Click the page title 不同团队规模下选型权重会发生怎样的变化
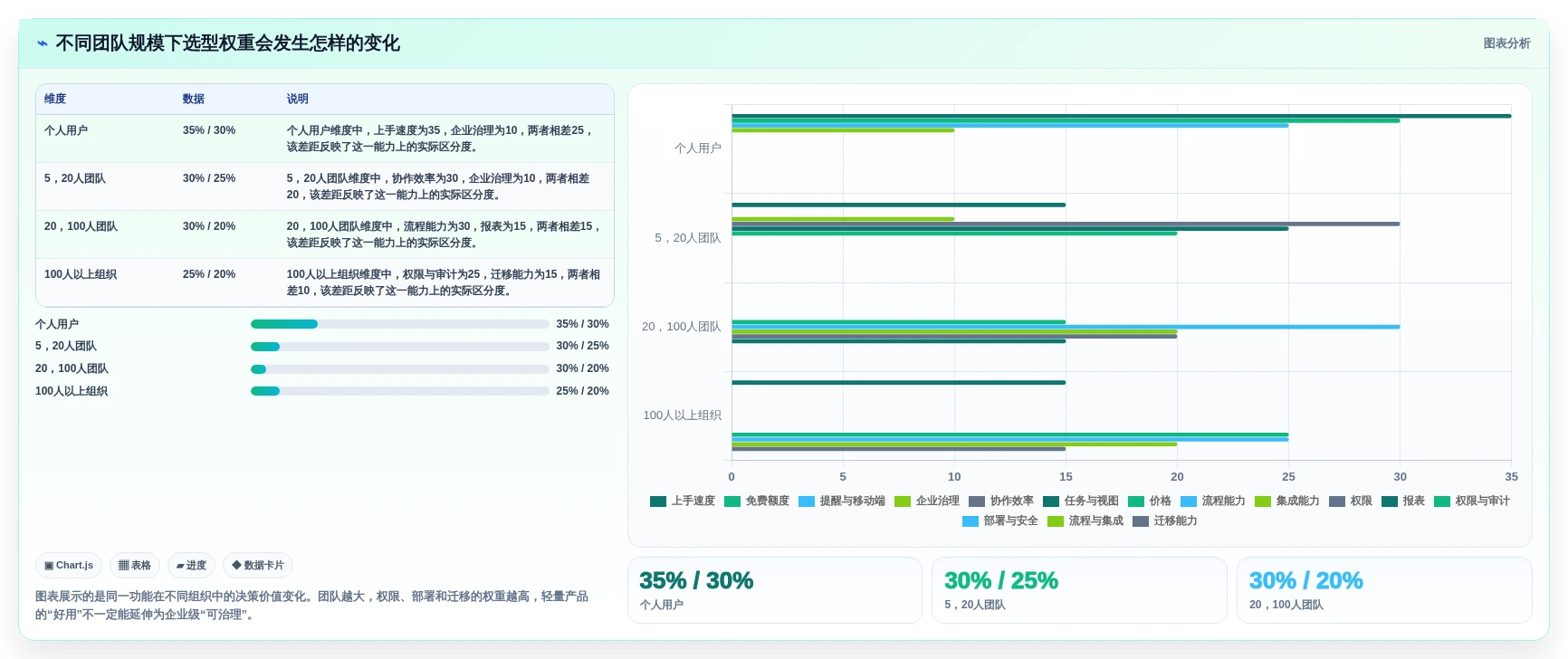The height and width of the screenshot is (659, 1568). pos(227,43)
